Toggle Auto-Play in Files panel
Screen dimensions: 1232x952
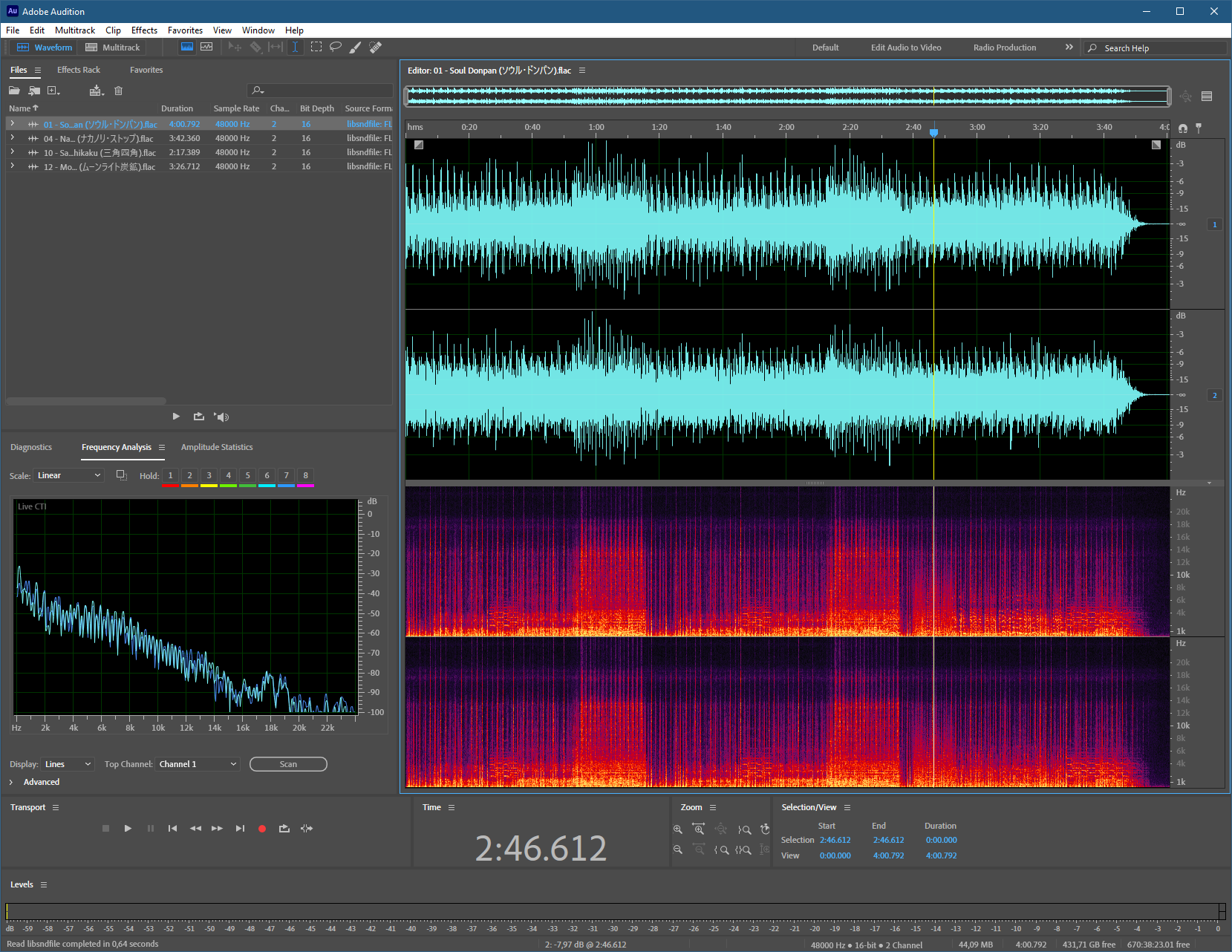(x=222, y=417)
